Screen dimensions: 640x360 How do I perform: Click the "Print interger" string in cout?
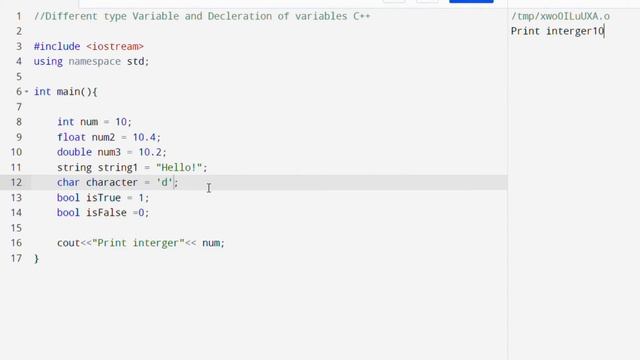138,243
